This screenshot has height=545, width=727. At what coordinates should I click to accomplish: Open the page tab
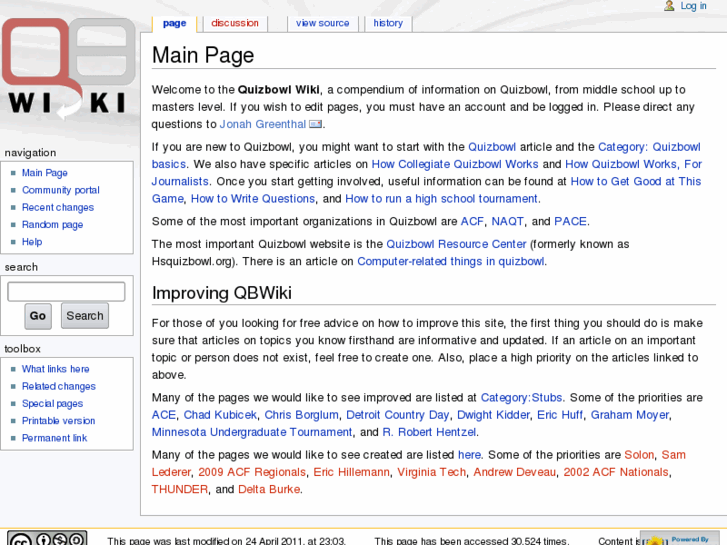[x=174, y=23]
